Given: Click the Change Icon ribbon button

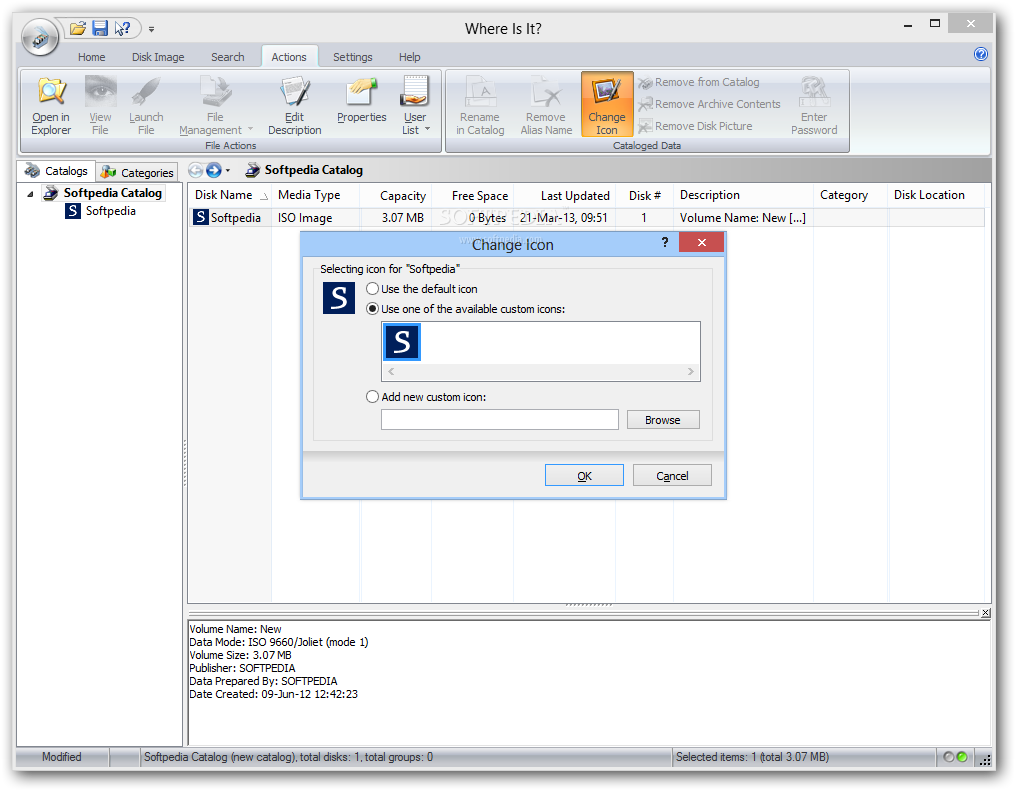Looking at the screenshot, I should pyautogui.click(x=607, y=104).
